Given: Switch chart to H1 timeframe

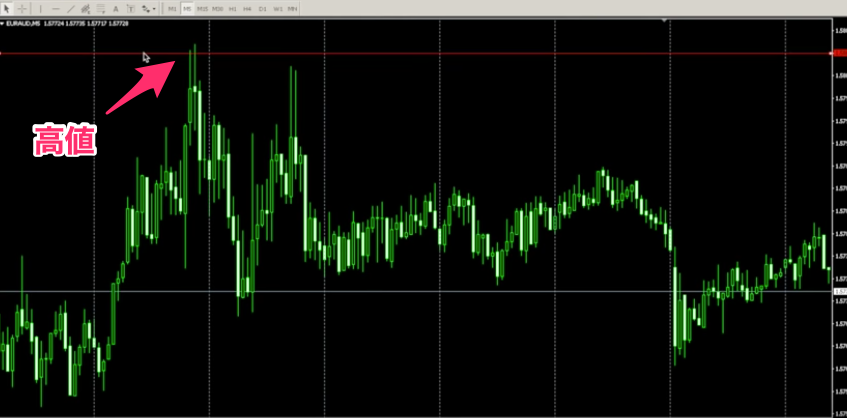Looking at the screenshot, I should 232,9.
